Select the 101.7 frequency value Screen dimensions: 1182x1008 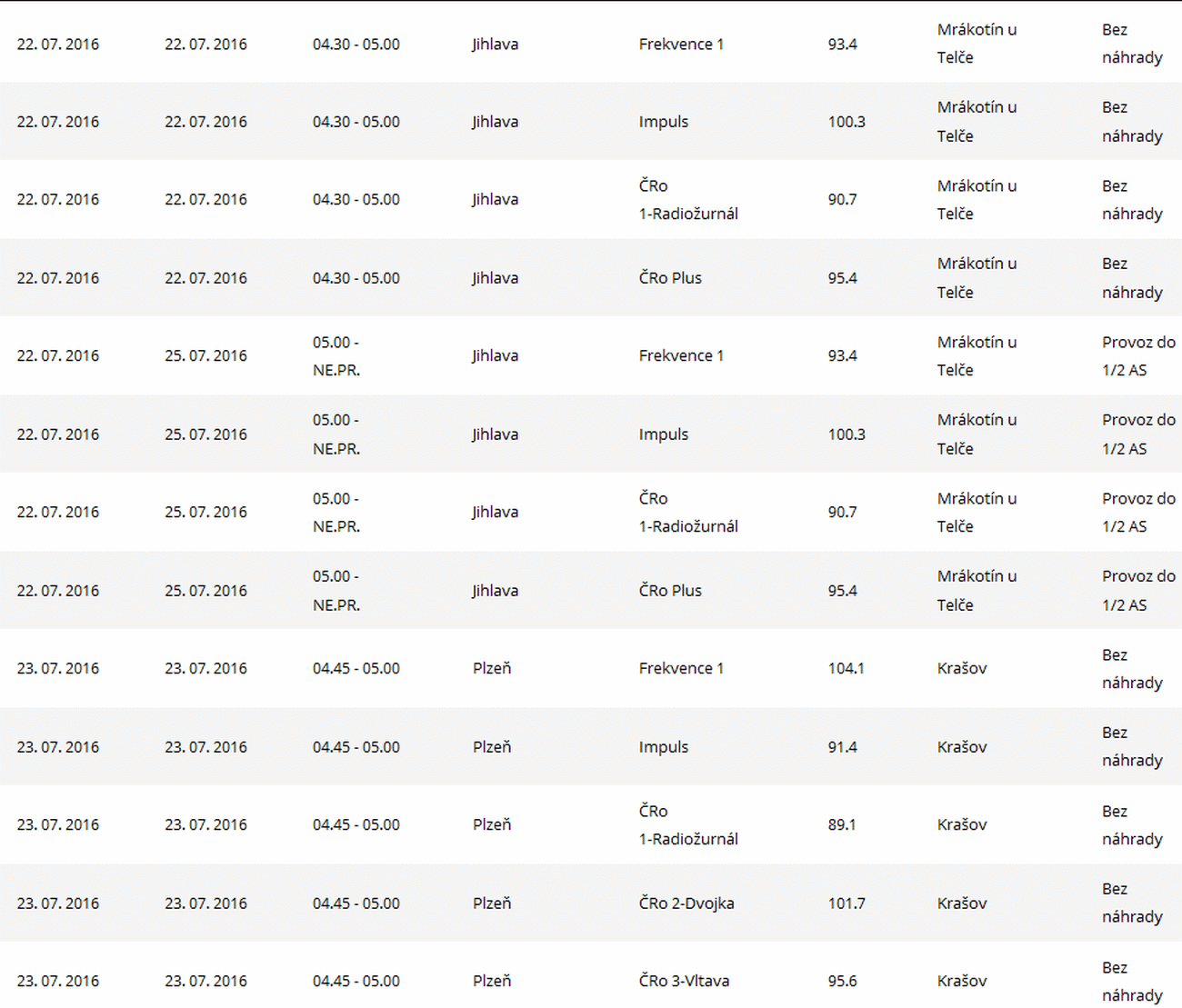(846, 903)
